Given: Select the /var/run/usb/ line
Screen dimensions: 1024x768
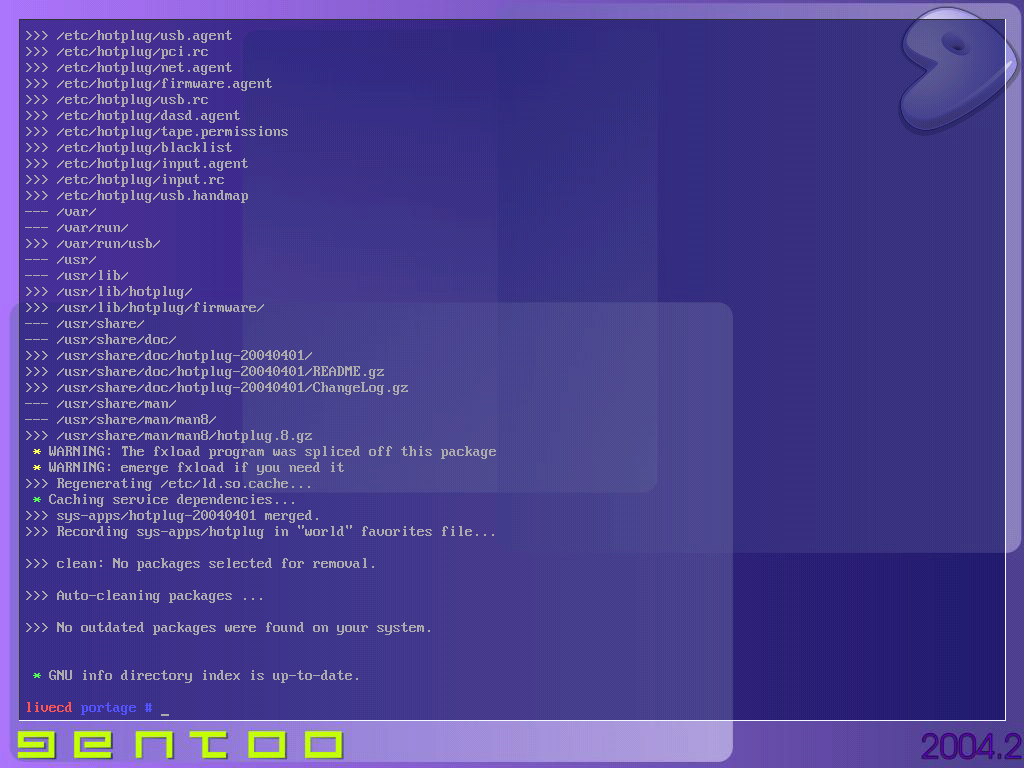Looking at the screenshot, I should [93, 244].
